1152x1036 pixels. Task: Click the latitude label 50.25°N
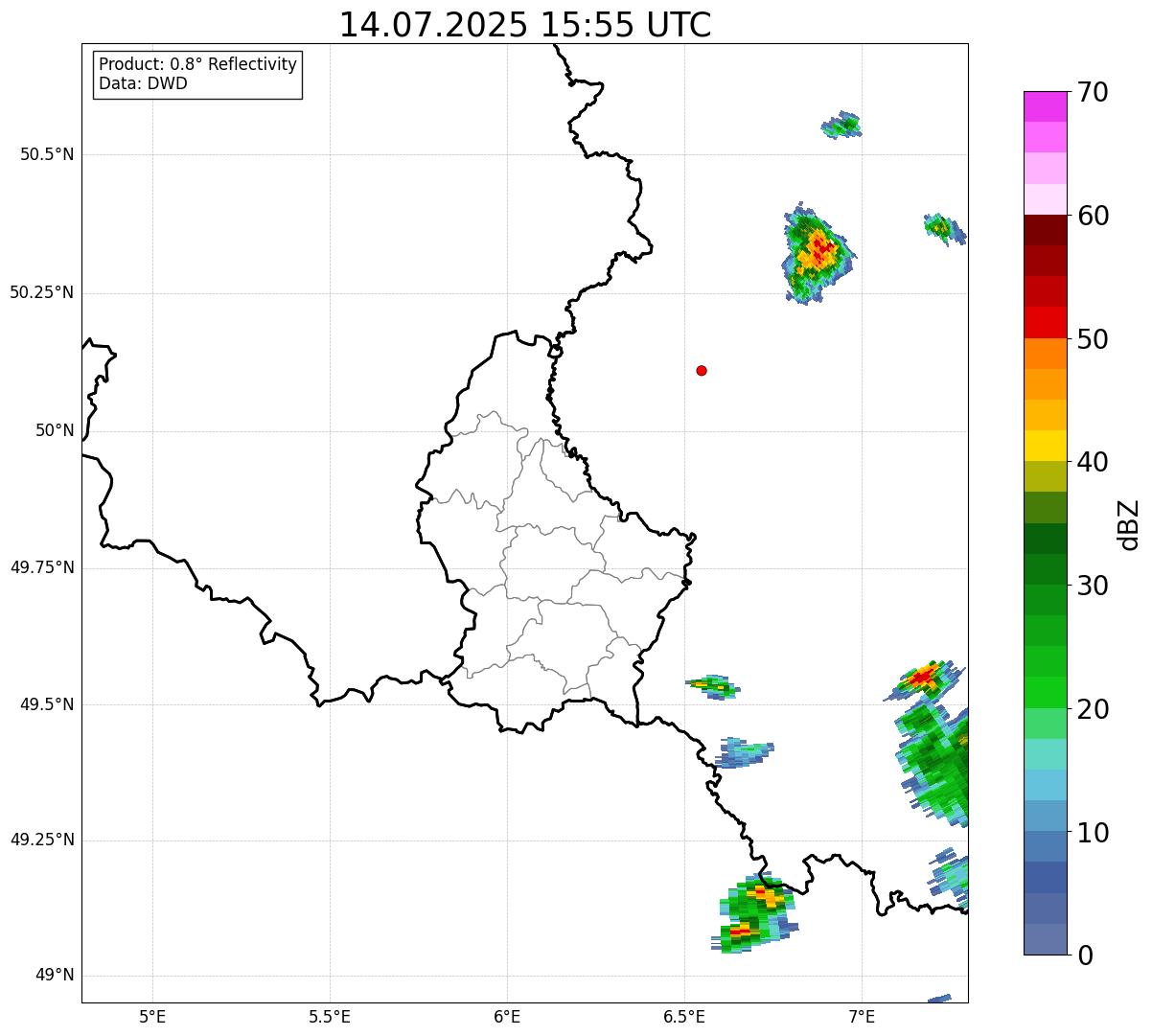coord(41,292)
